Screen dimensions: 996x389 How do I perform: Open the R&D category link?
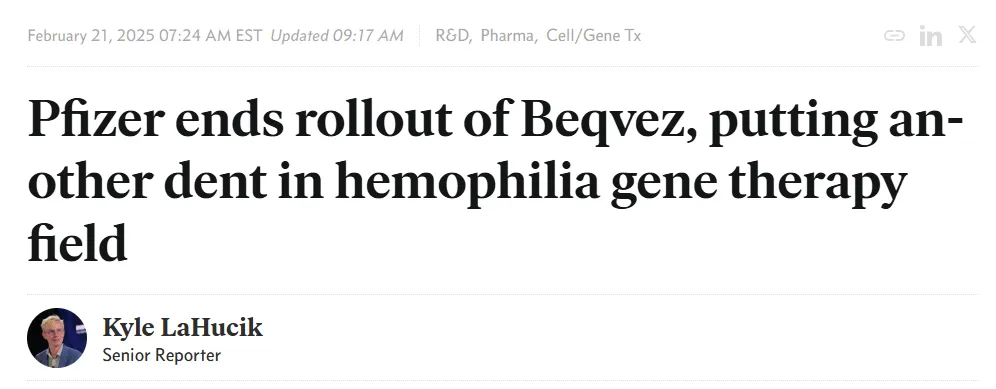tap(454, 36)
